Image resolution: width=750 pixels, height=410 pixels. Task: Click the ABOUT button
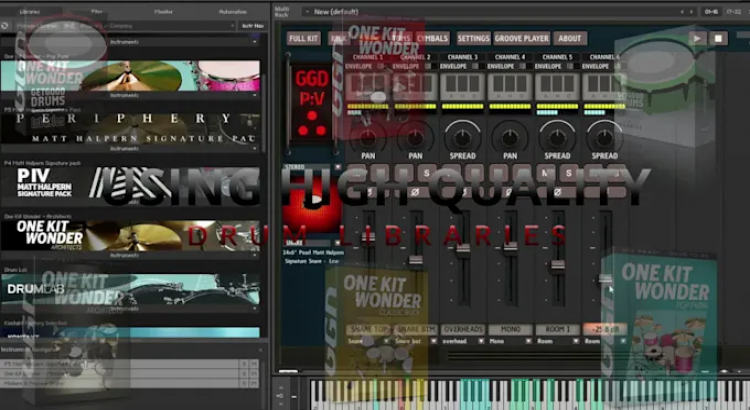pyautogui.click(x=569, y=38)
